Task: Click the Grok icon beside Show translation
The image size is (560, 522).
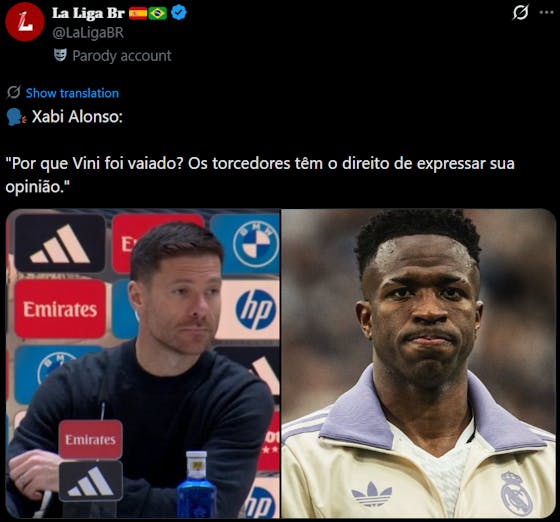Action: (14, 92)
